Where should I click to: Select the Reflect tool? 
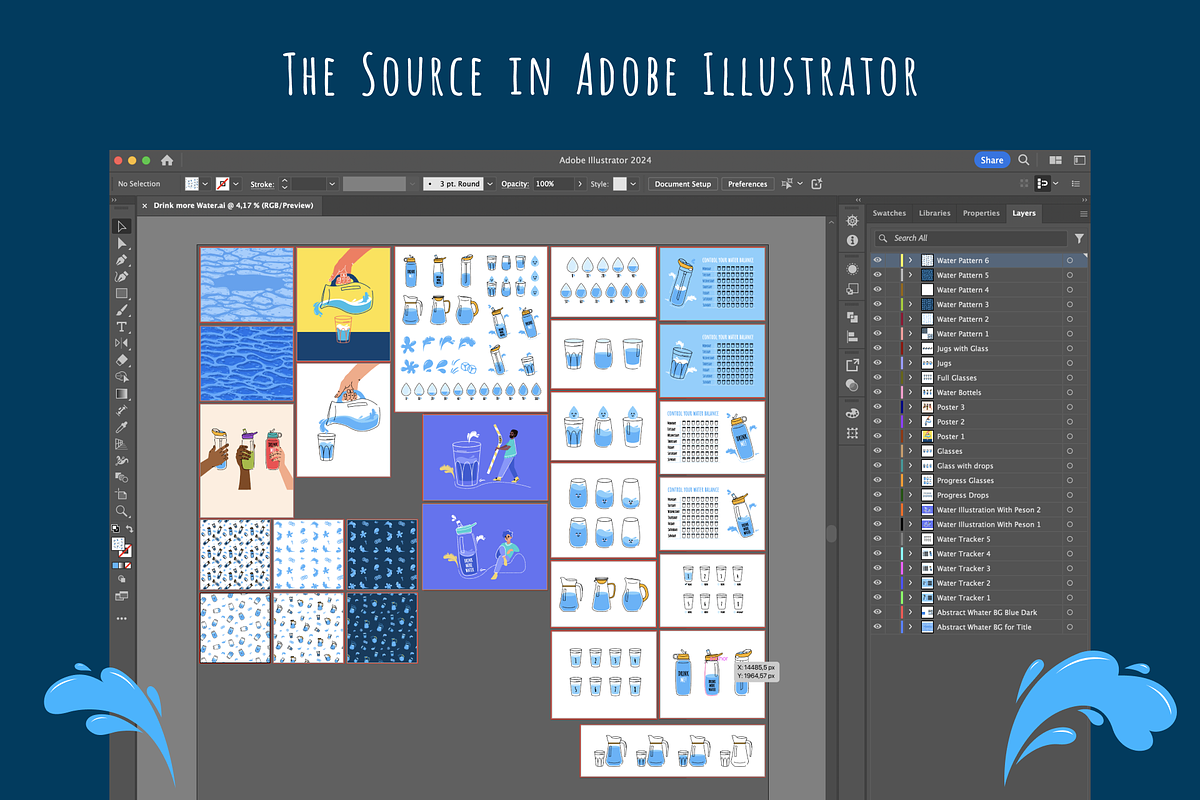(x=122, y=343)
